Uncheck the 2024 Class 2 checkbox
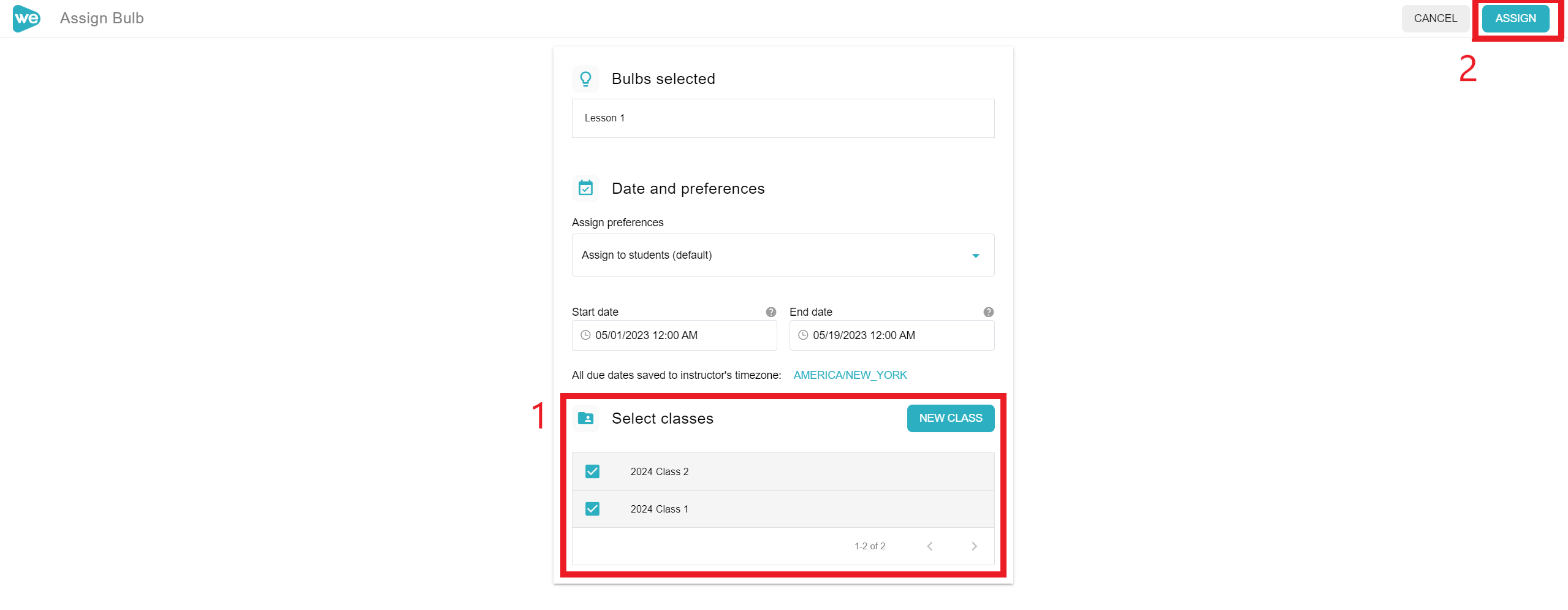 pyautogui.click(x=592, y=471)
